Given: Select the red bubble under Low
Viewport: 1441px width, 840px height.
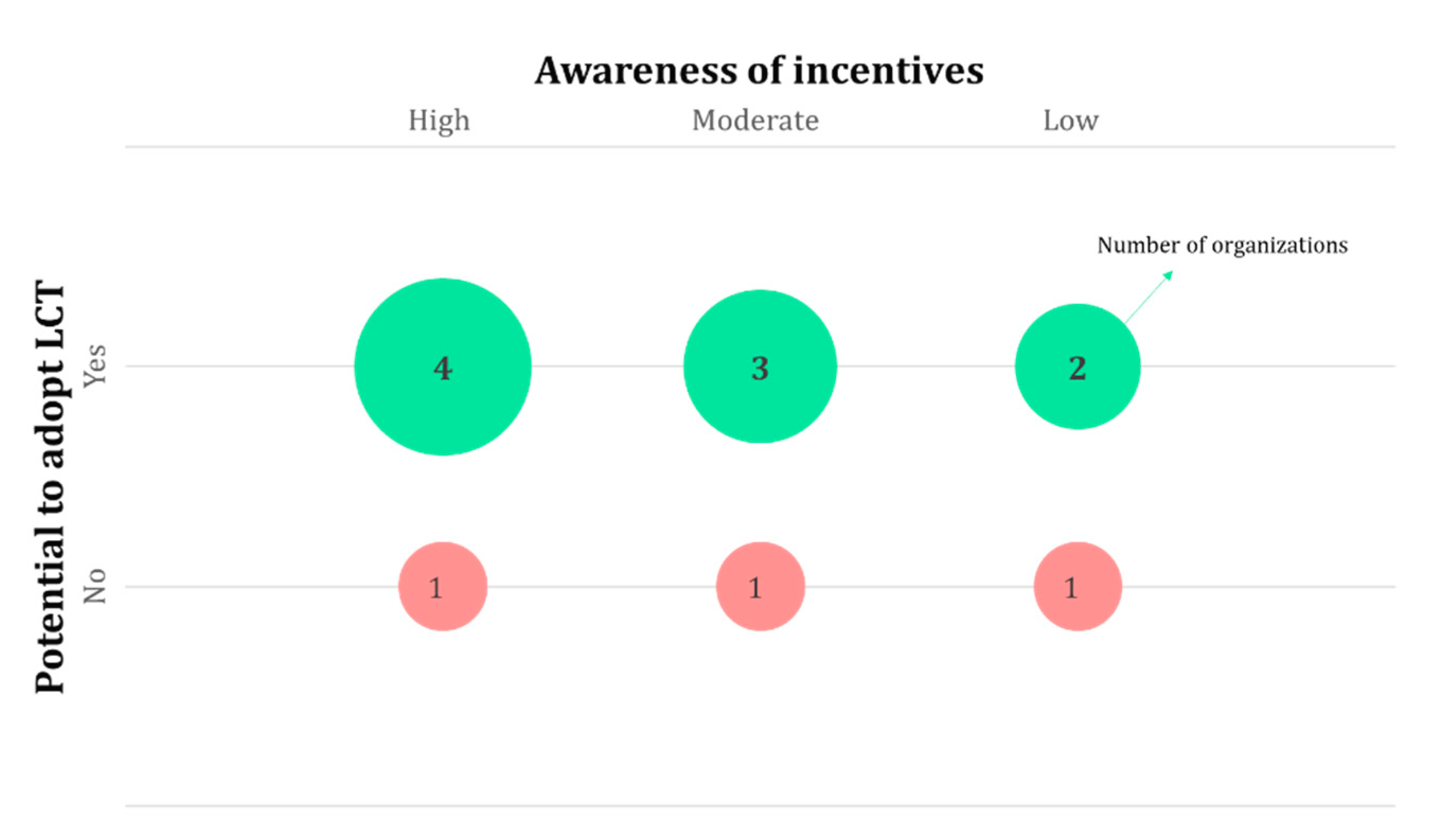Looking at the screenshot, I should pyautogui.click(x=1078, y=587).
